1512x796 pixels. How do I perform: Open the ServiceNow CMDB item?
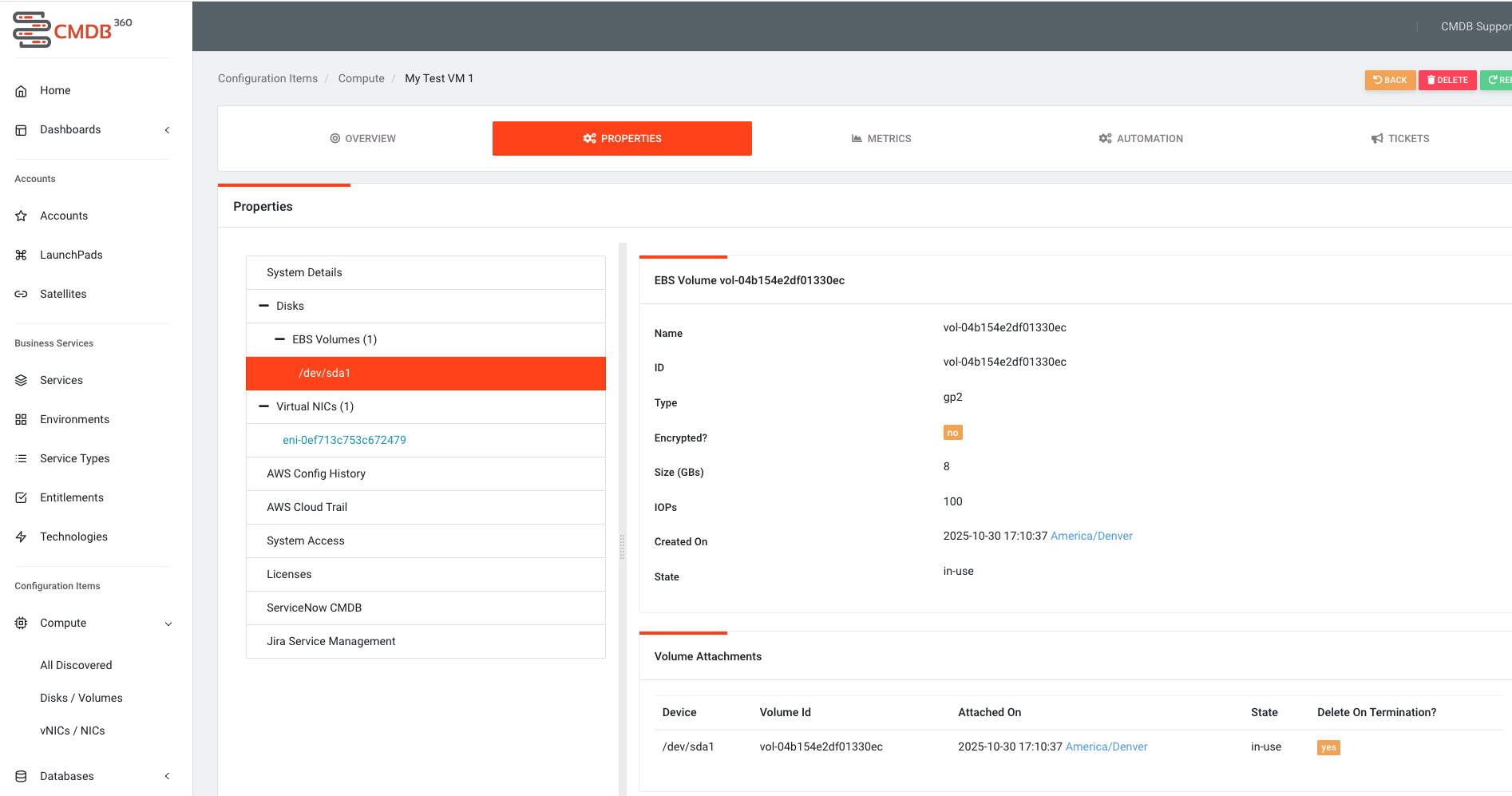pos(425,608)
